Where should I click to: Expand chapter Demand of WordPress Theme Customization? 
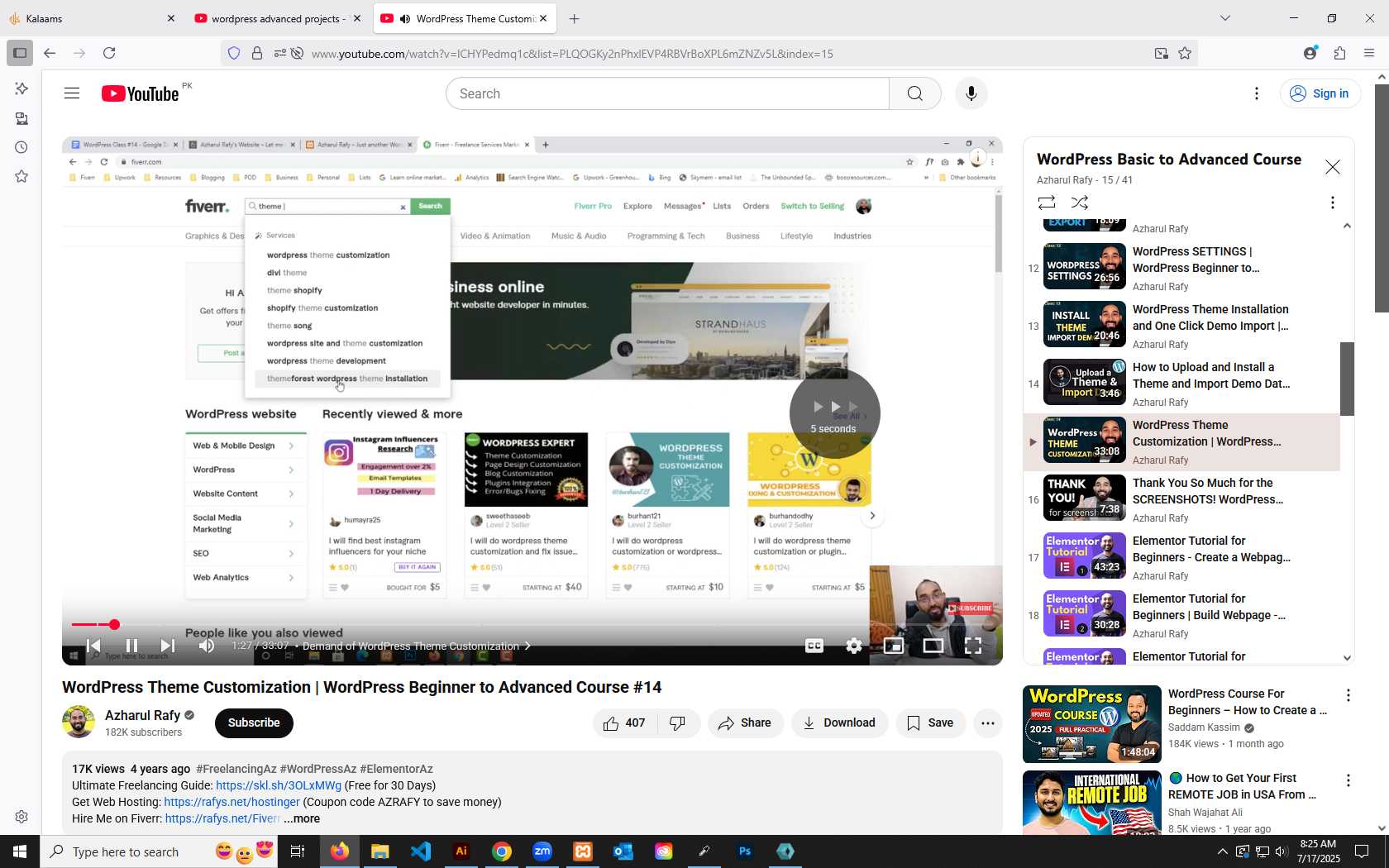coord(417,646)
